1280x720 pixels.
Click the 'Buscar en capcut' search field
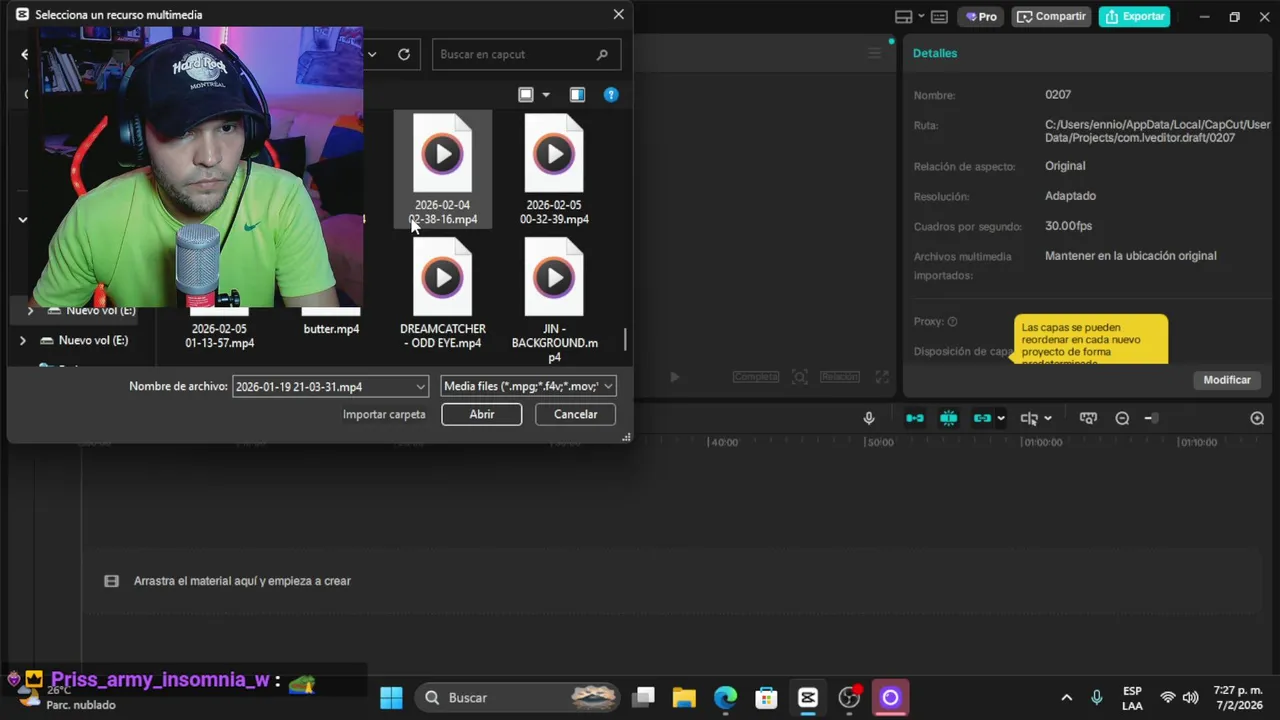pos(526,54)
